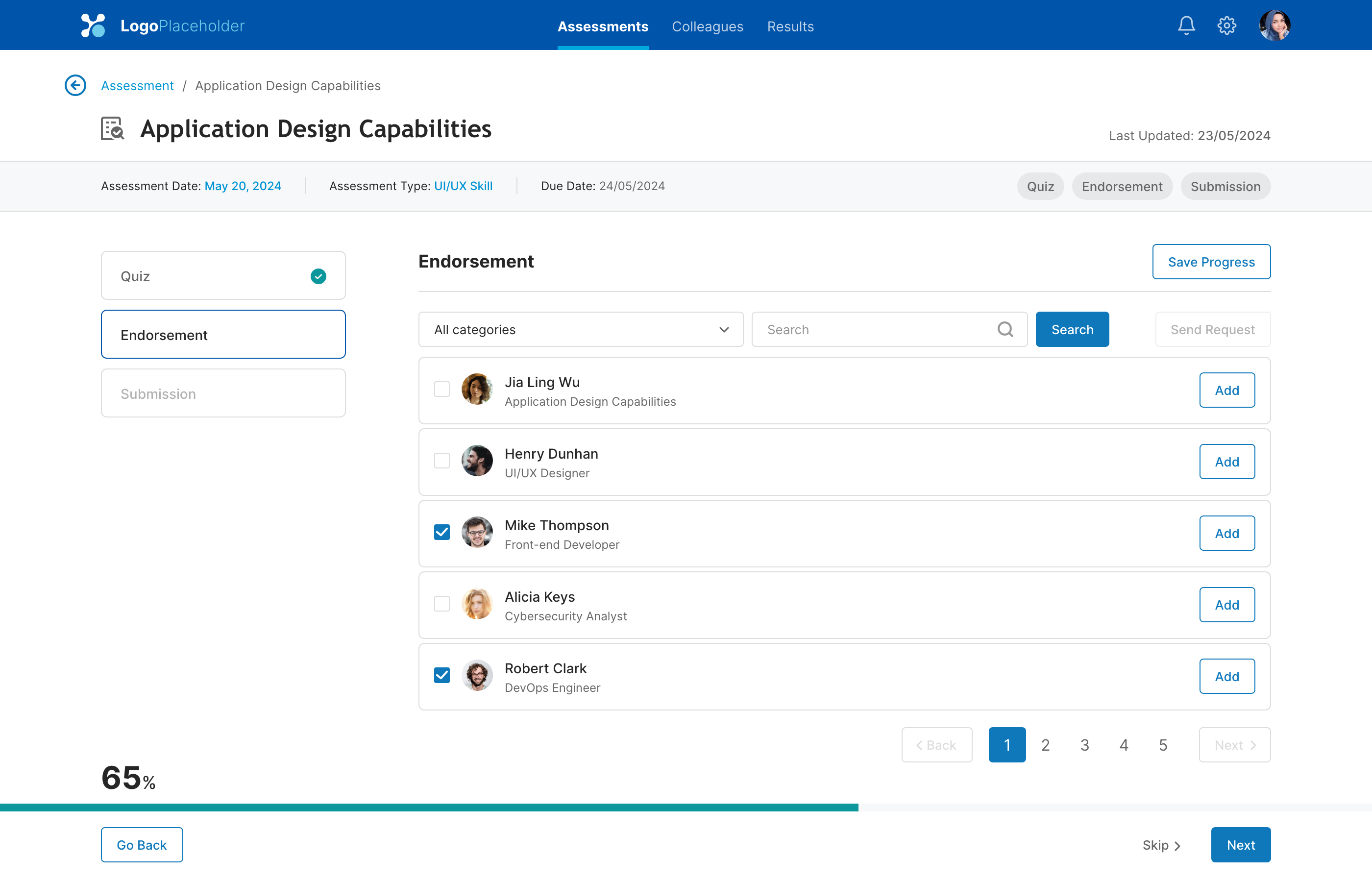Go to next page in pagination

coord(1235,745)
